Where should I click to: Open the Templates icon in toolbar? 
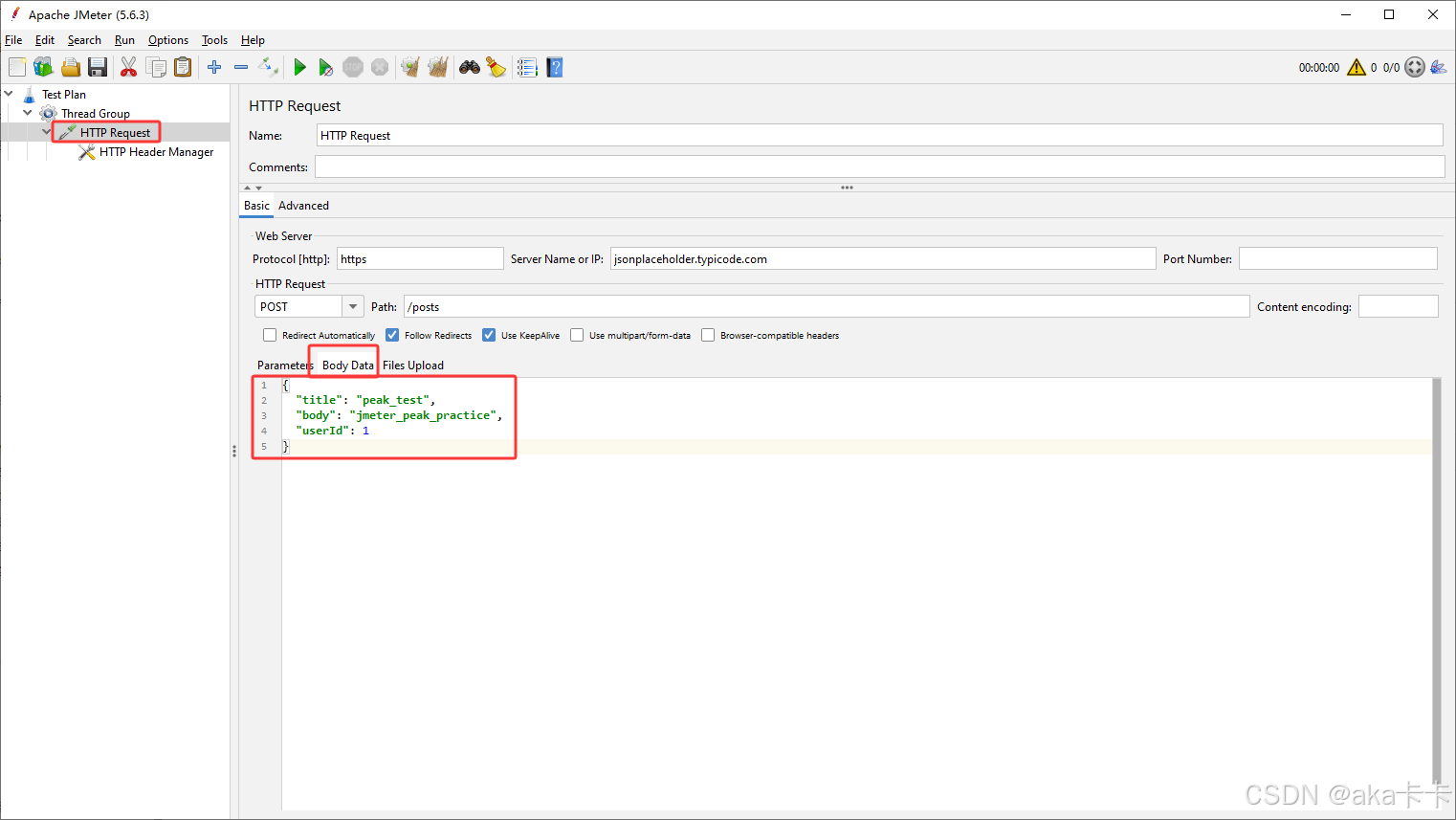[x=43, y=67]
